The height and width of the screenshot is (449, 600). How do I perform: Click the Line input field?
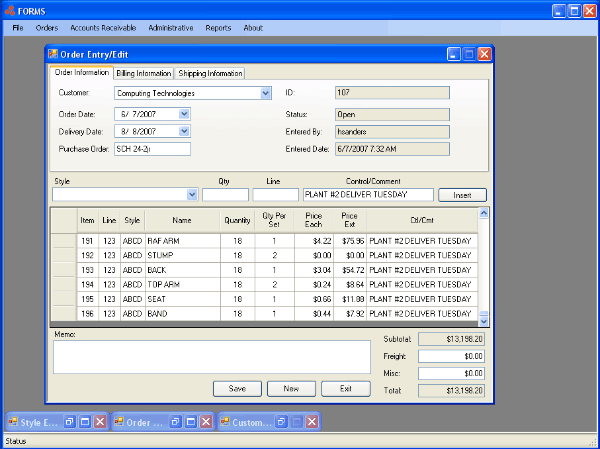pos(276,195)
